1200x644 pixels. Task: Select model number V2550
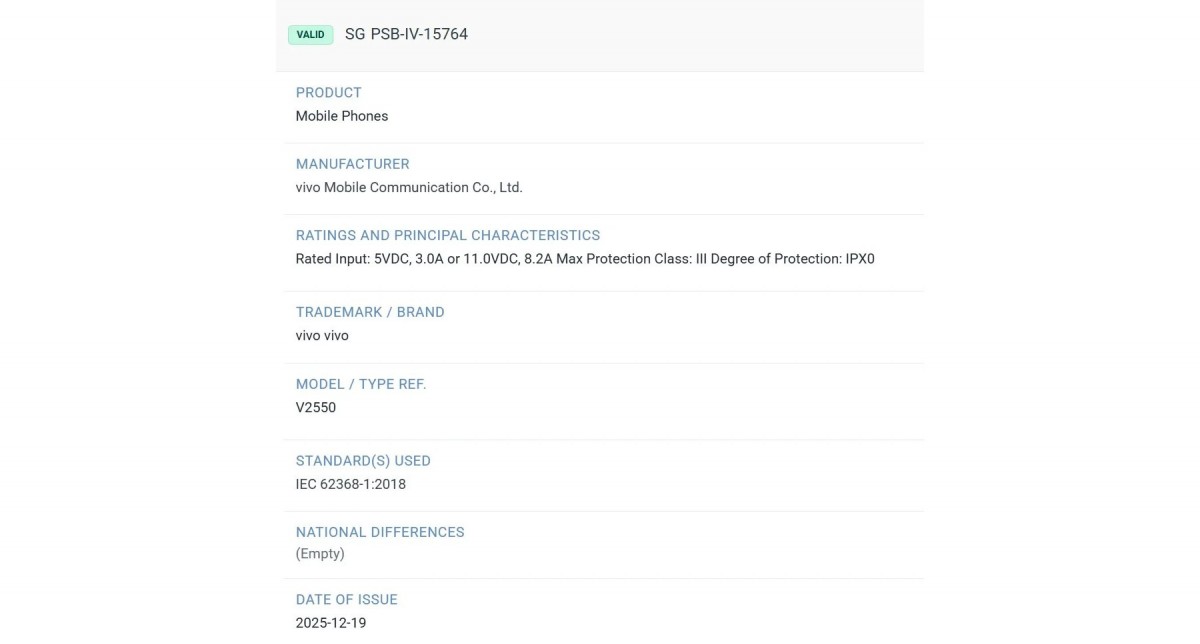point(315,408)
